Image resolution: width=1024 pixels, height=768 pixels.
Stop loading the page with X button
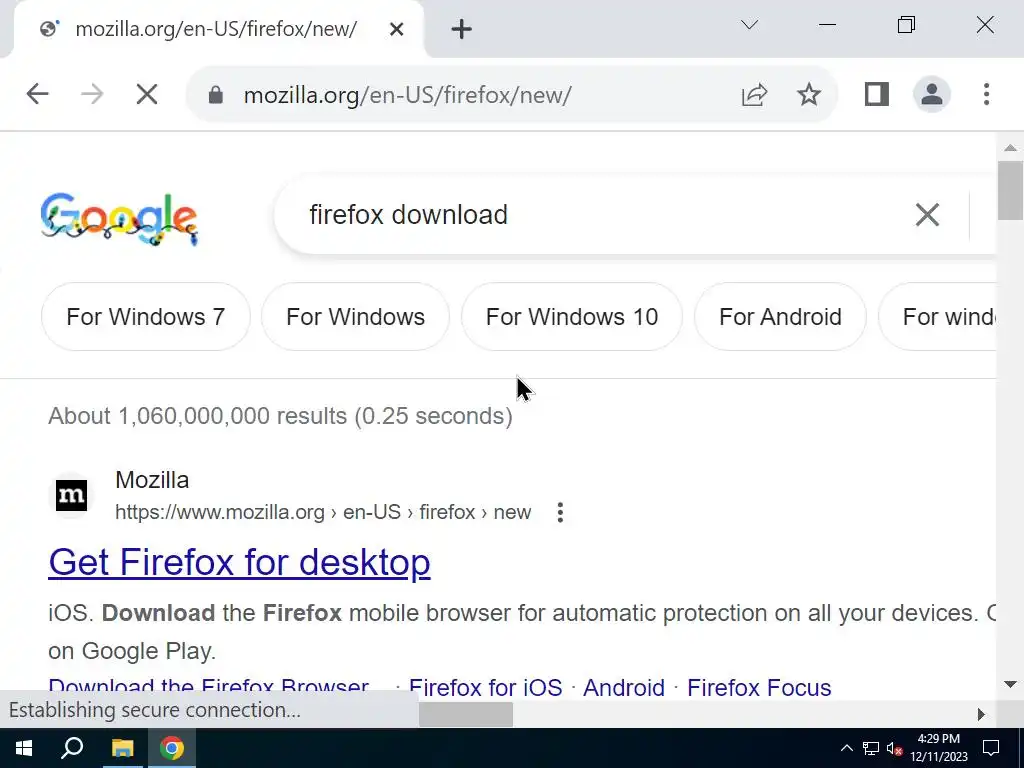[147, 95]
